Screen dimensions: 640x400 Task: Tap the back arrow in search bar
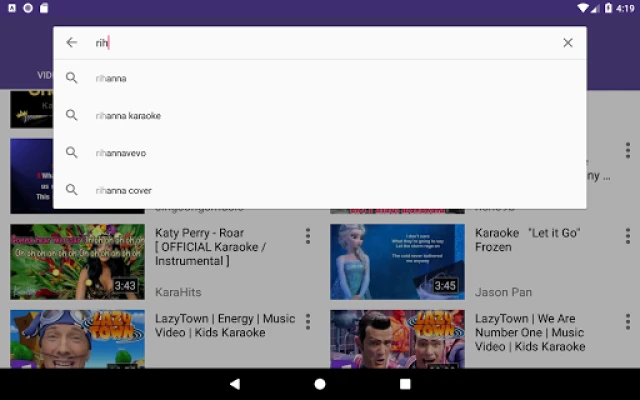click(x=71, y=43)
